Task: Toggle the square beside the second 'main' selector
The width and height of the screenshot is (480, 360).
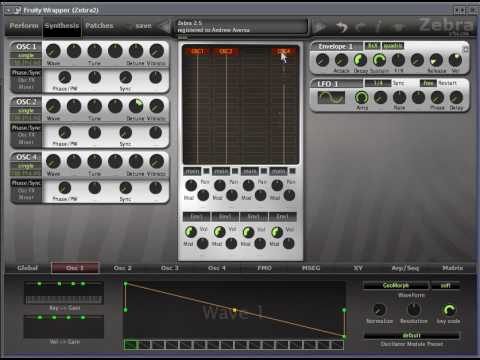Action: click(235, 171)
